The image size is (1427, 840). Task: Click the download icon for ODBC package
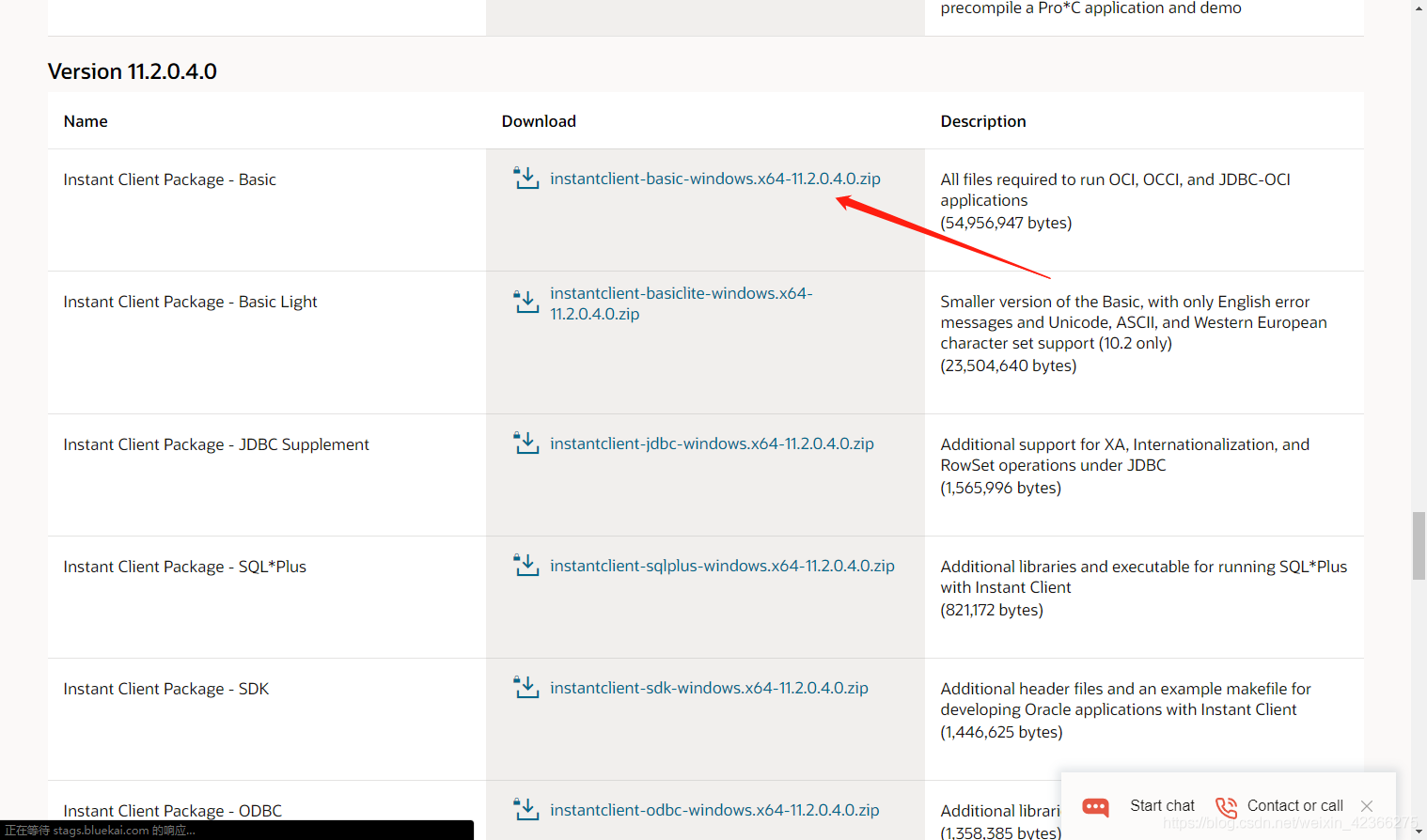(525, 809)
